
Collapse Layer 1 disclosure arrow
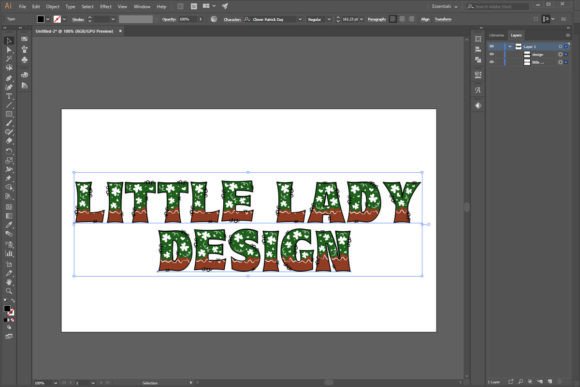pos(510,46)
